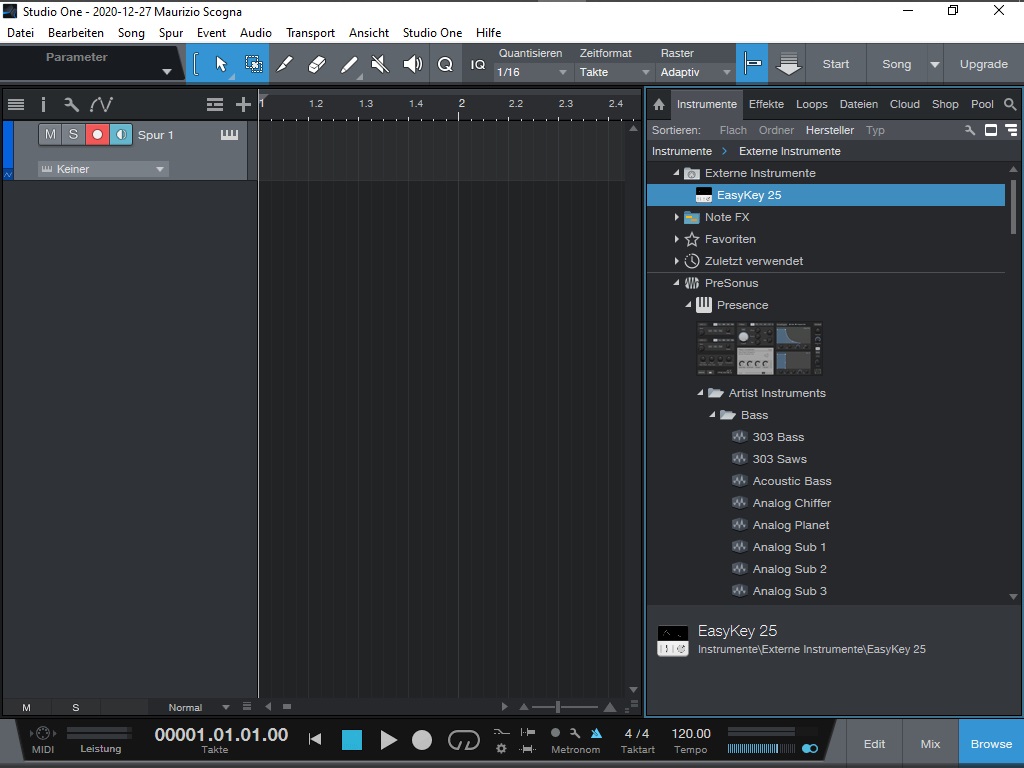Viewport: 1024px width, 768px height.
Task: Click the Autoscroll down-arrow icon
Action: pos(788,64)
